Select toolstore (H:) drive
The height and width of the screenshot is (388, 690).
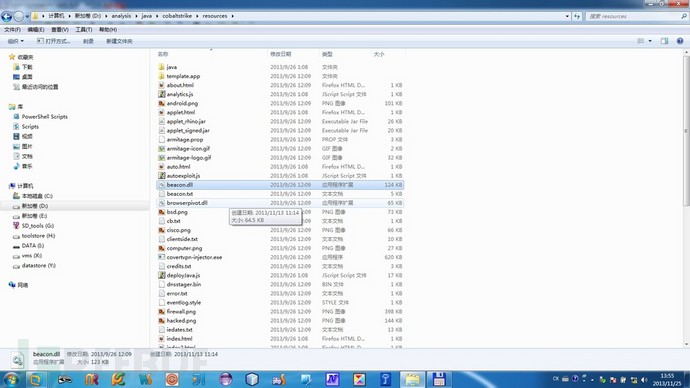(34, 236)
